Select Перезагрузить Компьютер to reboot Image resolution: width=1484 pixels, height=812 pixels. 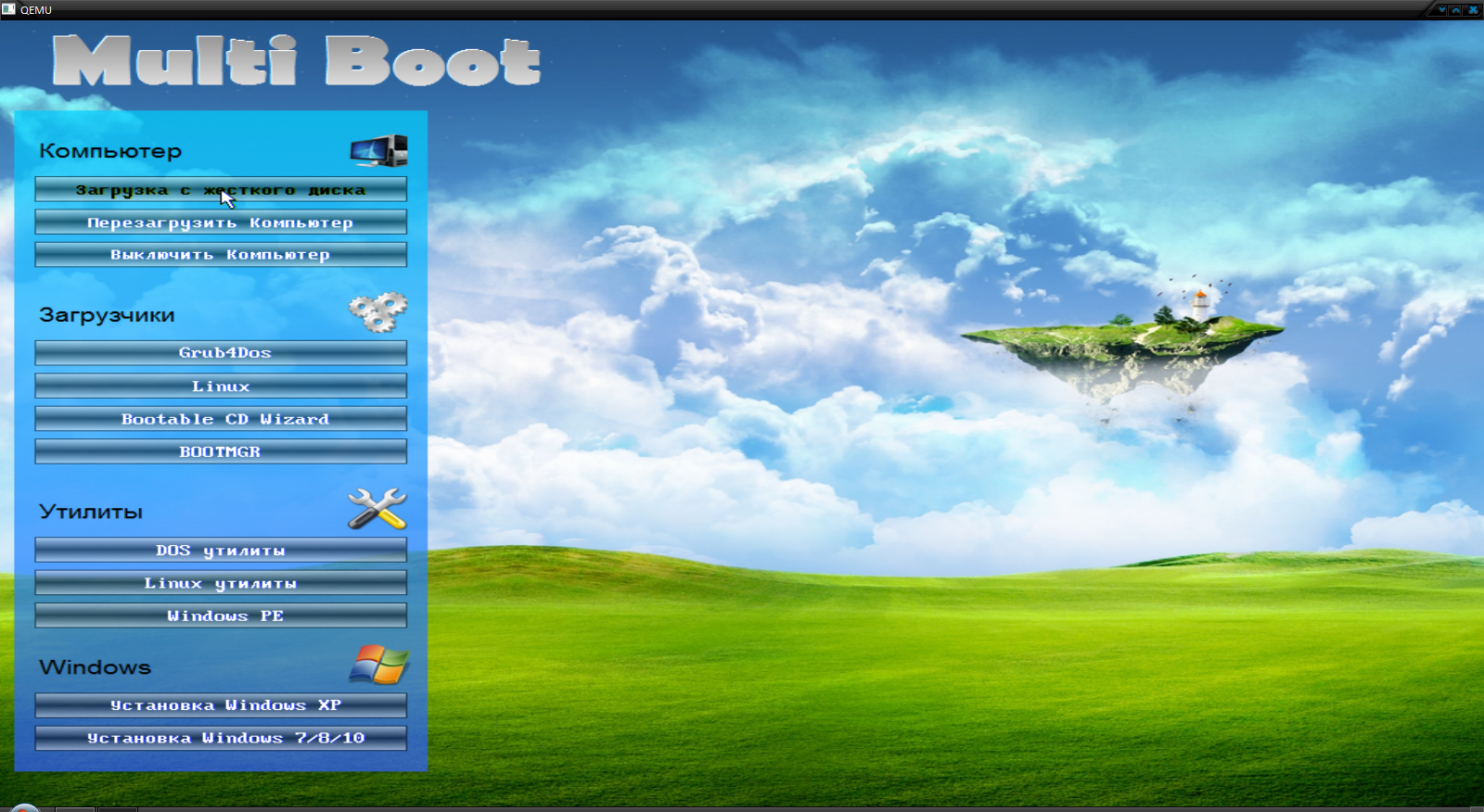click(x=221, y=222)
